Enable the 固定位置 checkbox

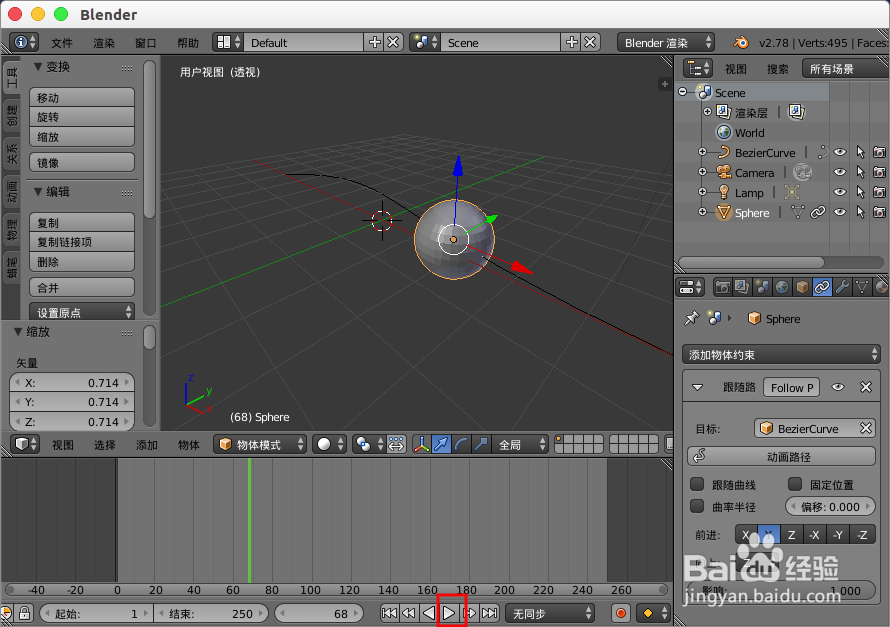(795, 484)
